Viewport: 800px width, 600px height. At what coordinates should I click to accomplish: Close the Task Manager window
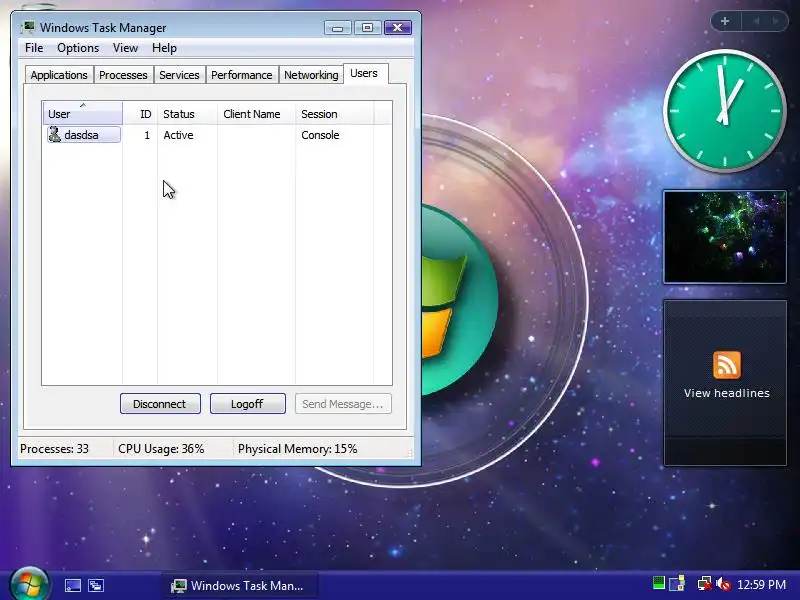pos(397,28)
